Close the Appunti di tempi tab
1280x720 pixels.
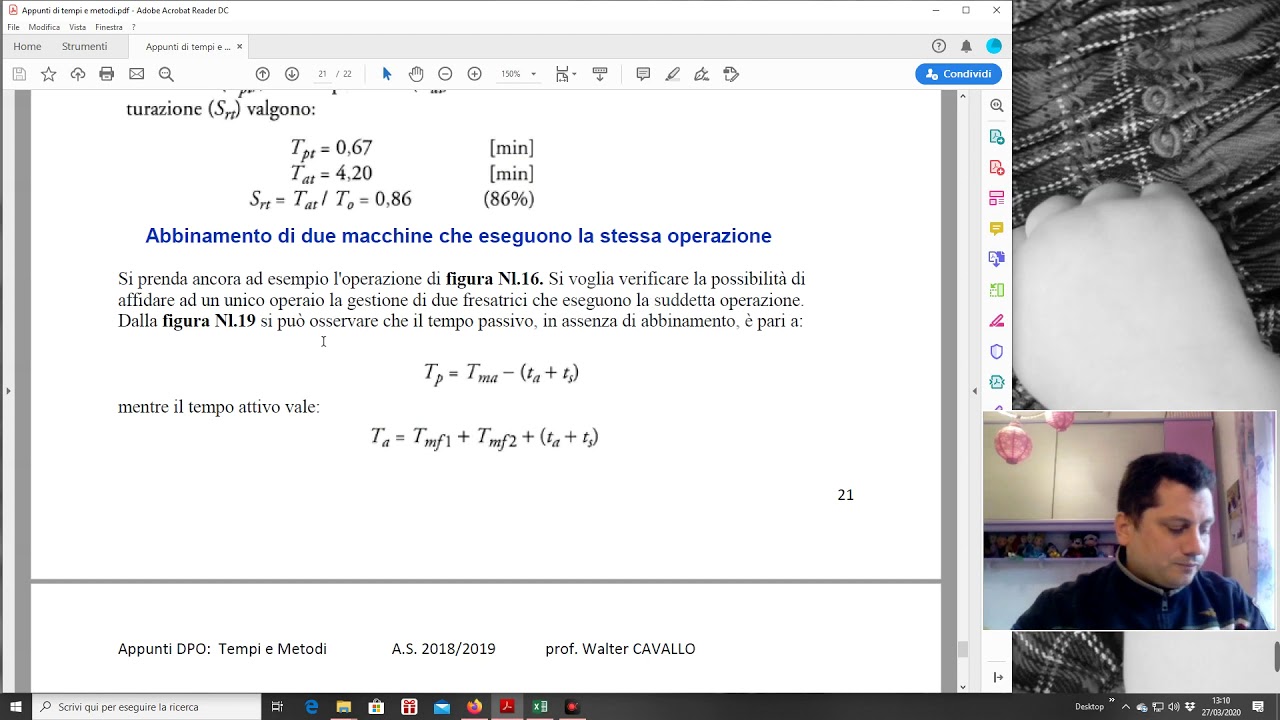tap(240, 46)
